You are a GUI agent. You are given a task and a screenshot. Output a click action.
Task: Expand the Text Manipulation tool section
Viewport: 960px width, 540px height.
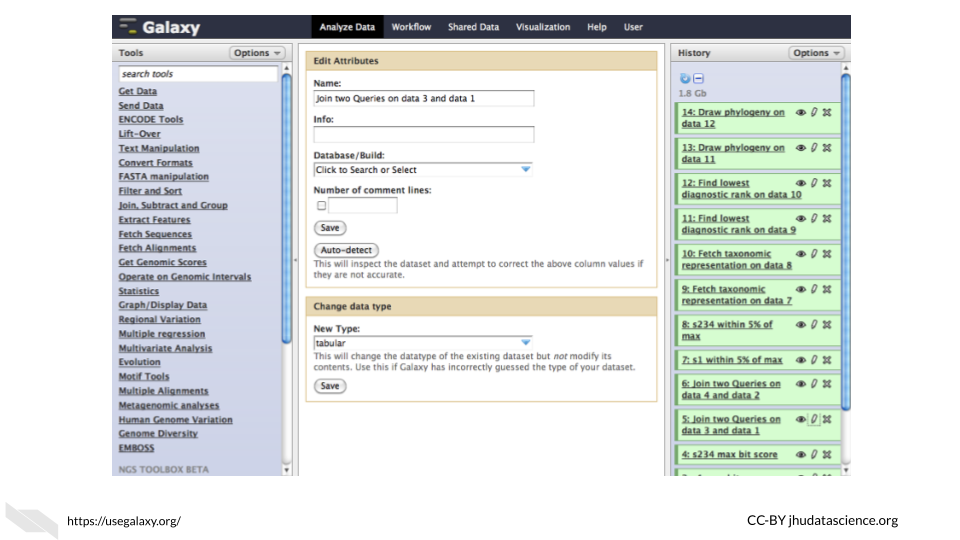pyautogui.click(x=159, y=148)
